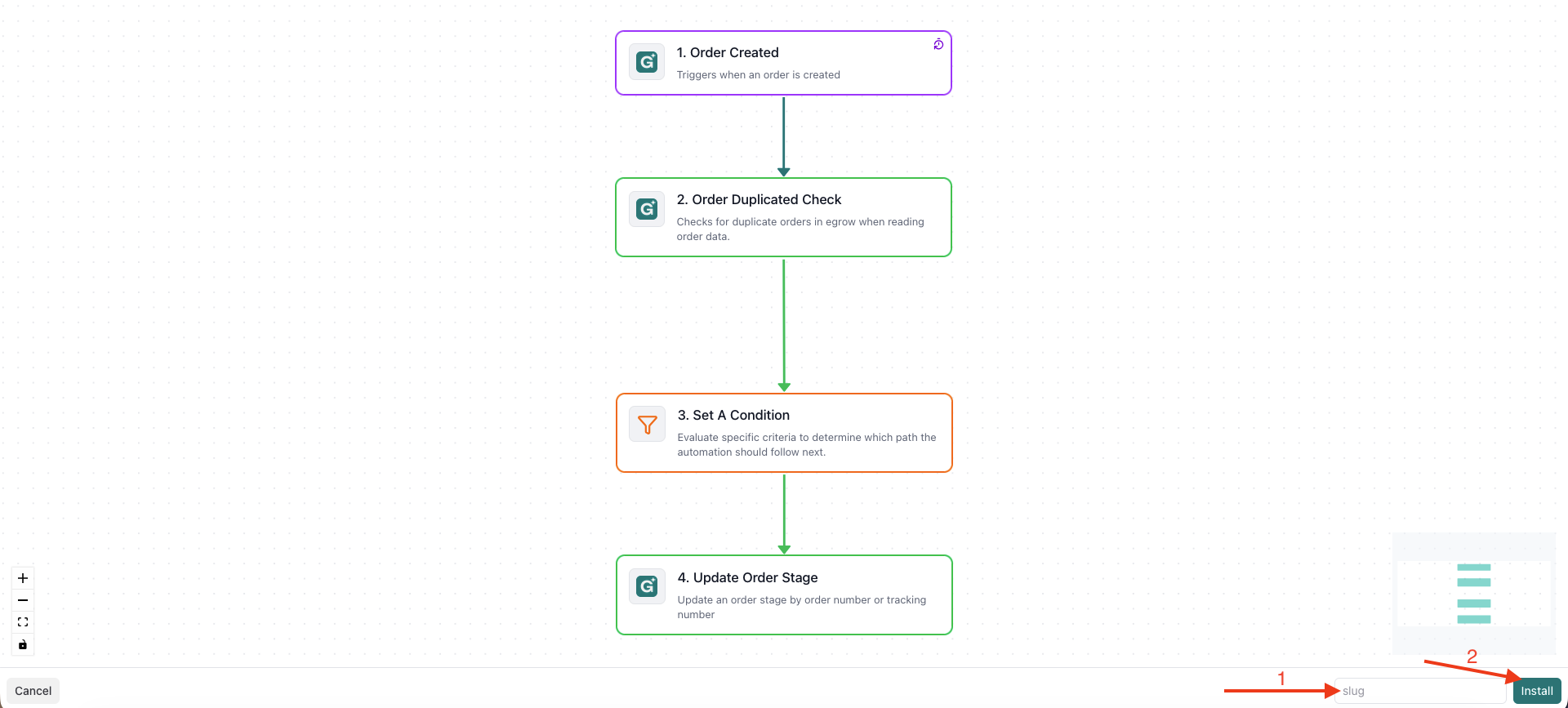
Task: Click the arrow connecting steps 1 and 2
Action: click(x=784, y=136)
